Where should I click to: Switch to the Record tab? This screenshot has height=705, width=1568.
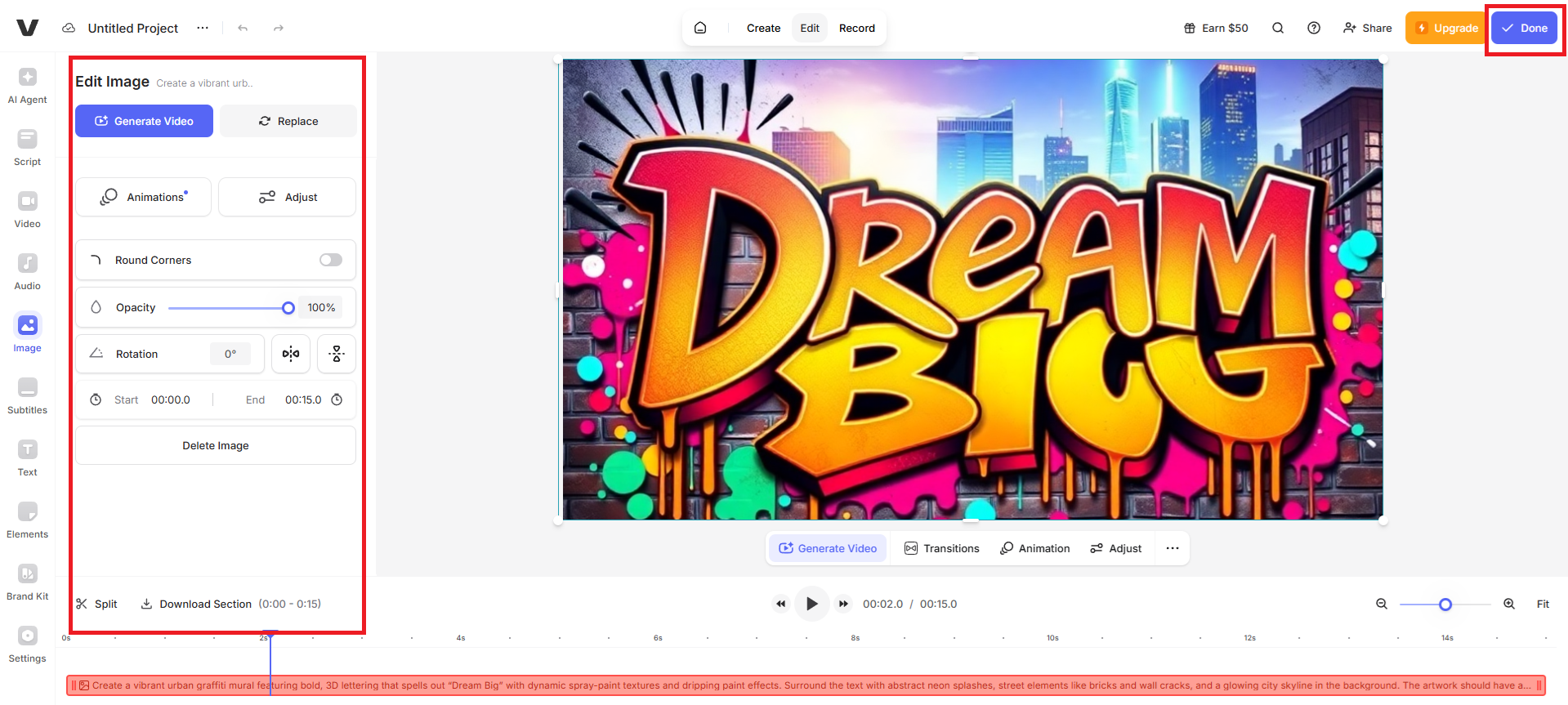(x=857, y=28)
